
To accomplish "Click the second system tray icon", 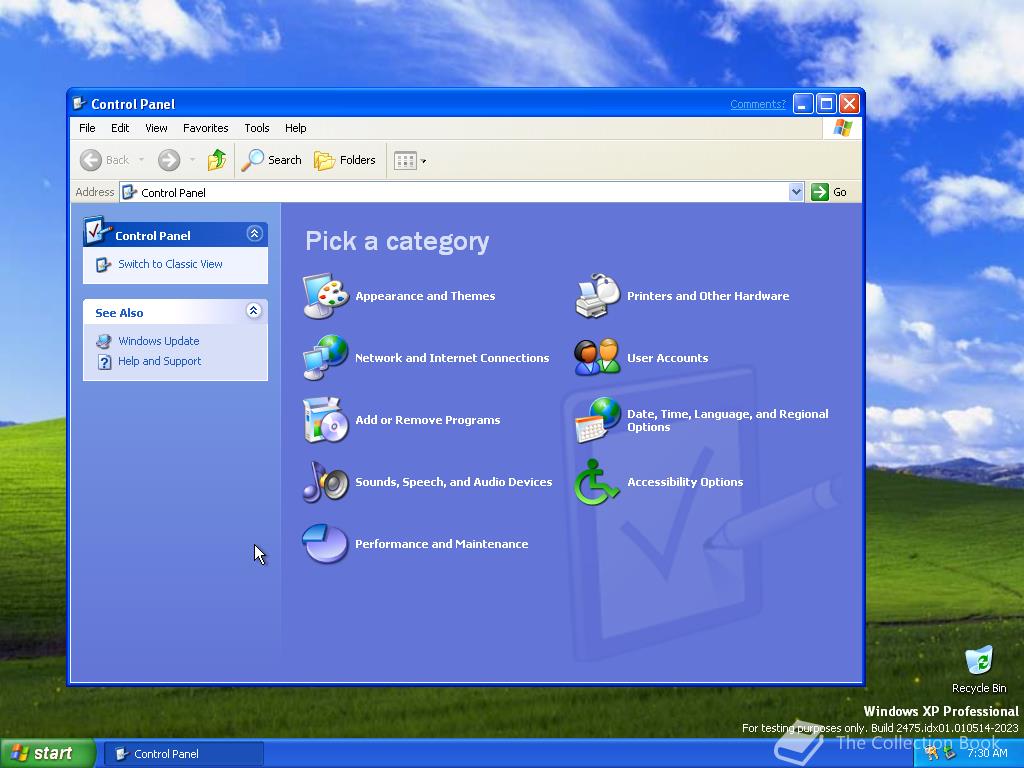I will [950, 753].
